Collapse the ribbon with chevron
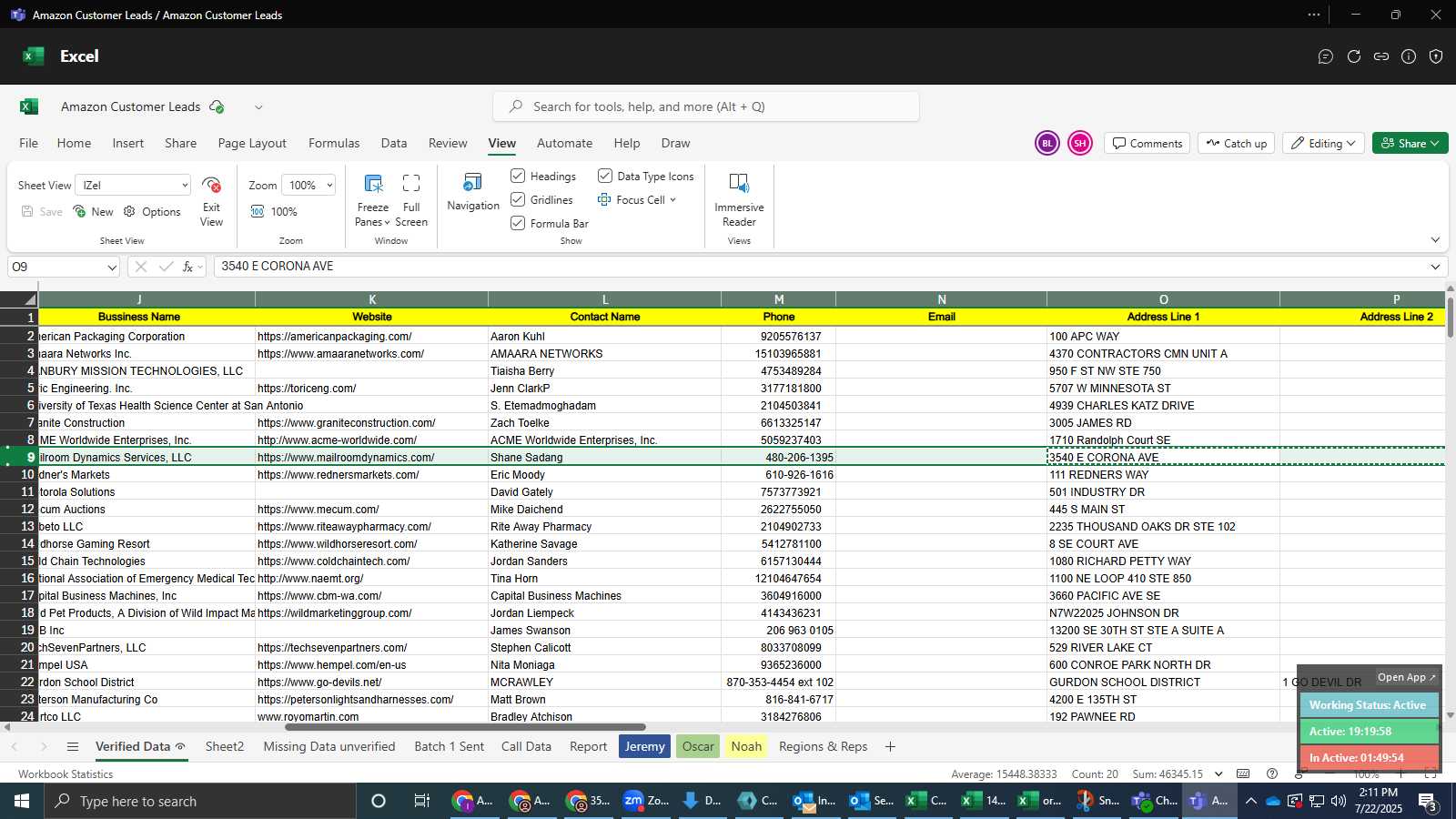Image resolution: width=1456 pixels, height=819 pixels. [1435, 240]
